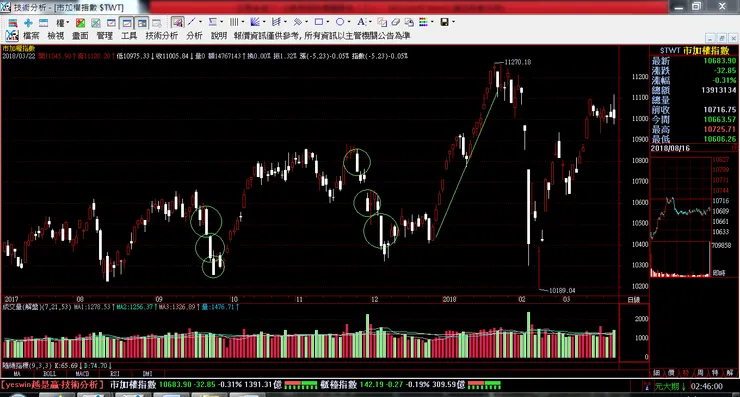Click the icon right of the eraser
Image resolution: width=740 pixels, height=397 pixels.
tap(409, 22)
